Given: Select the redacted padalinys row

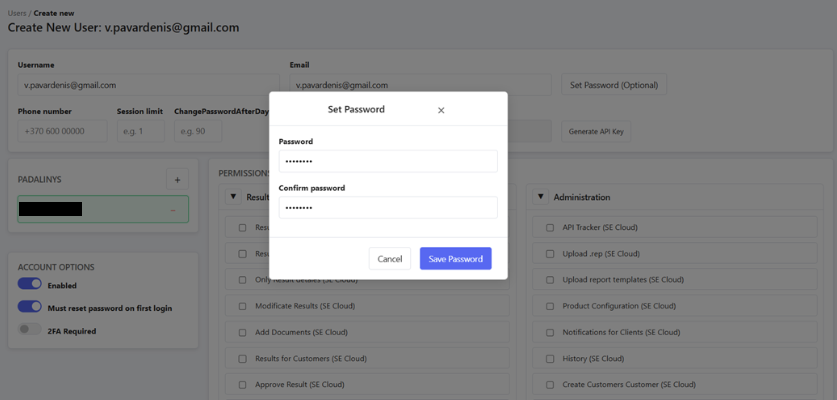Looking at the screenshot, I should coord(103,209).
